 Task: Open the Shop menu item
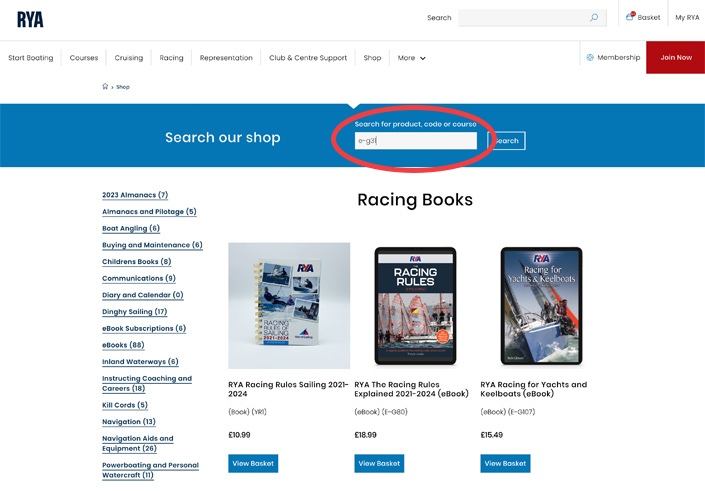point(372,58)
